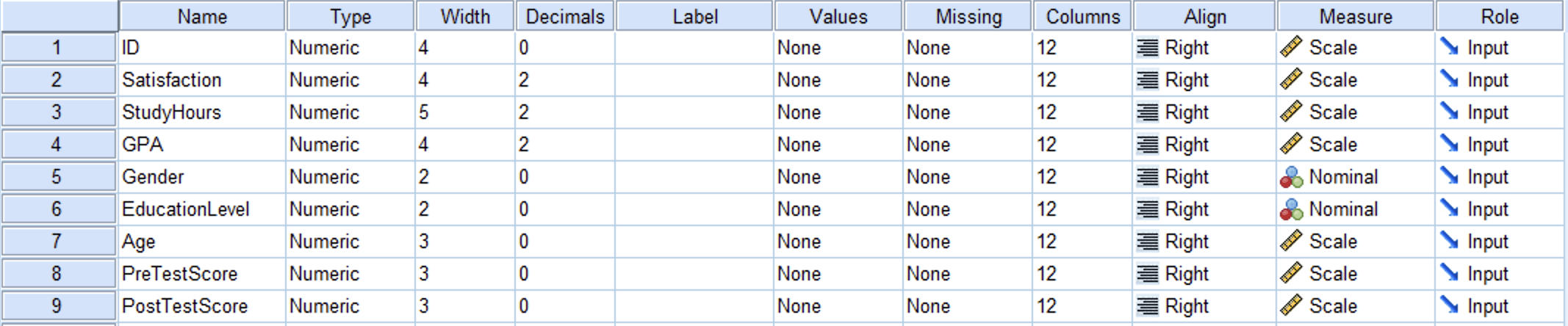1568x326 pixels.
Task: Click the Width cell for PostTestScore
Action: [x=464, y=306]
